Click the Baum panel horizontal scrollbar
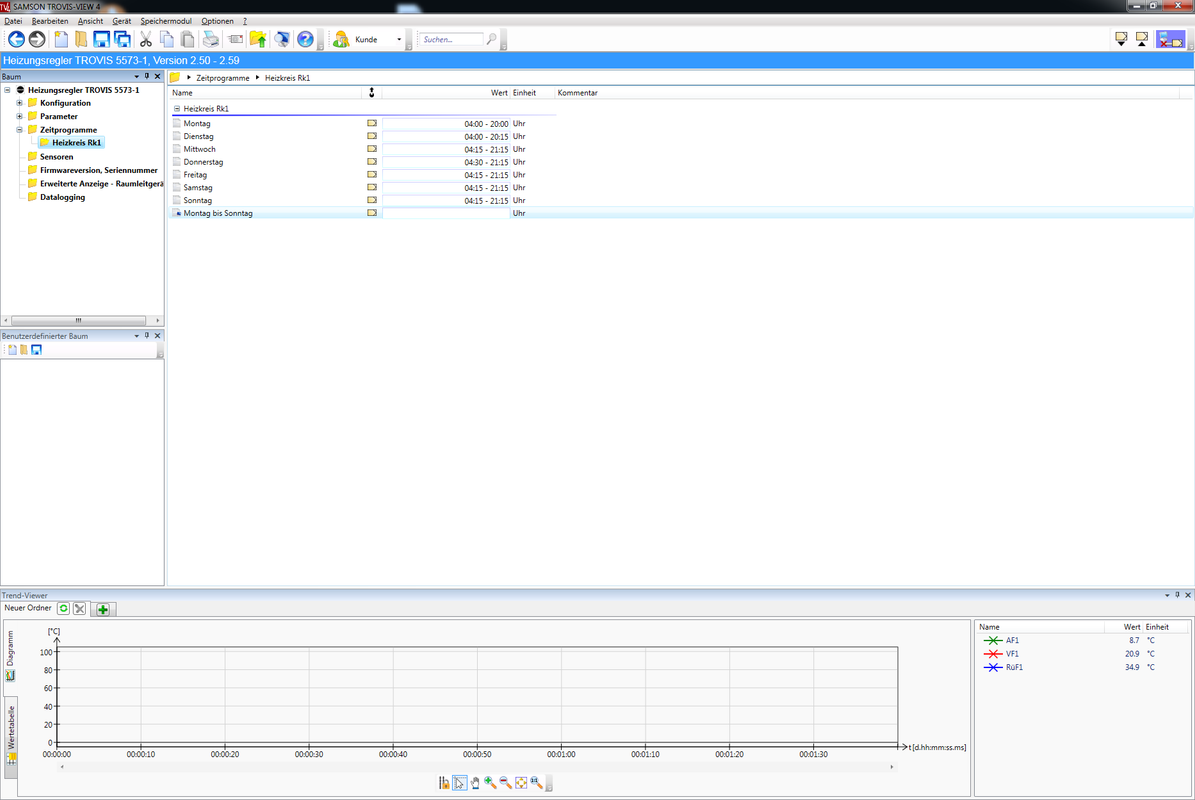The width and height of the screenshot is (1195, 800). [x=78, y=320]
